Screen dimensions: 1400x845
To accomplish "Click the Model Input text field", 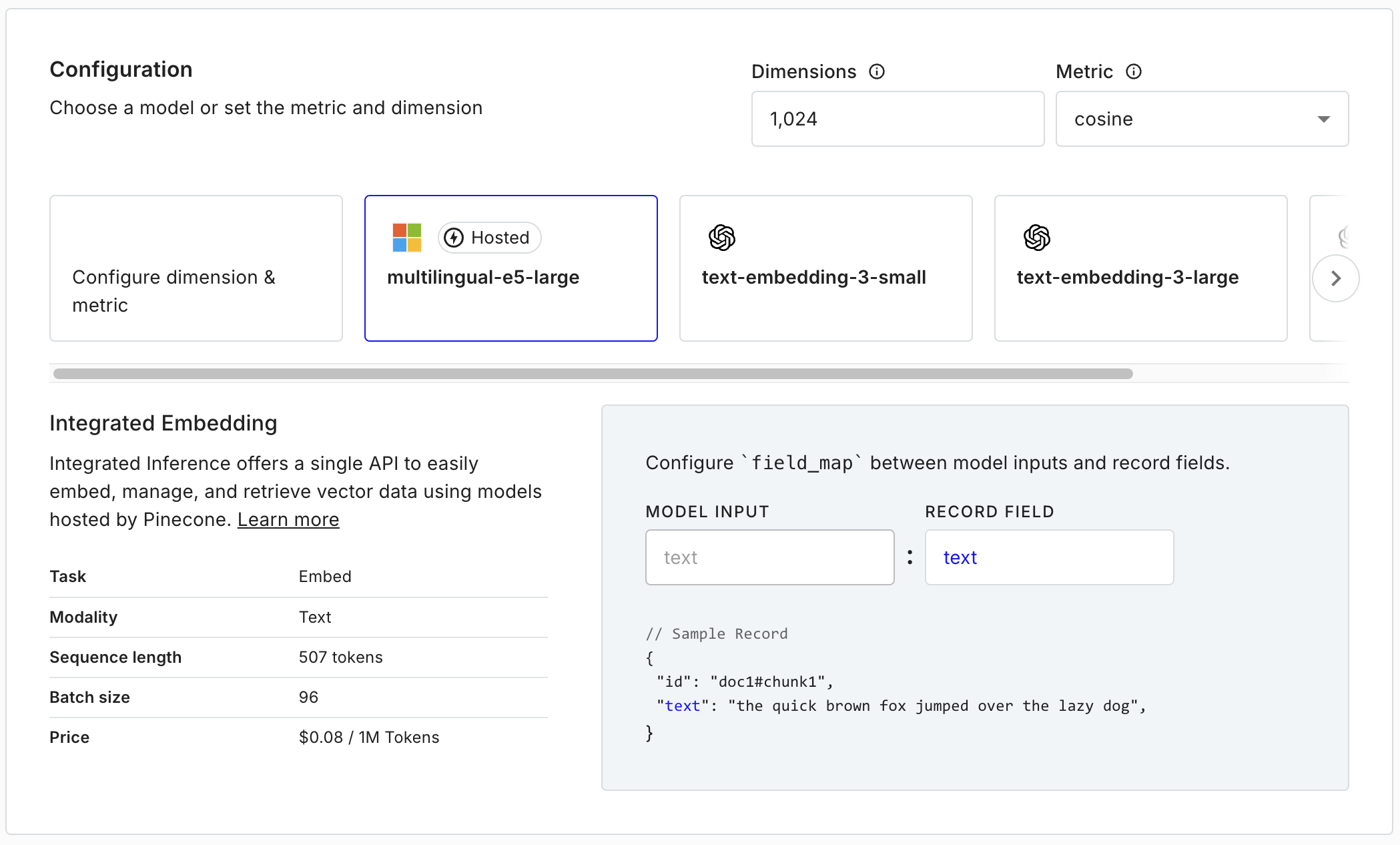I will (769, 557).
